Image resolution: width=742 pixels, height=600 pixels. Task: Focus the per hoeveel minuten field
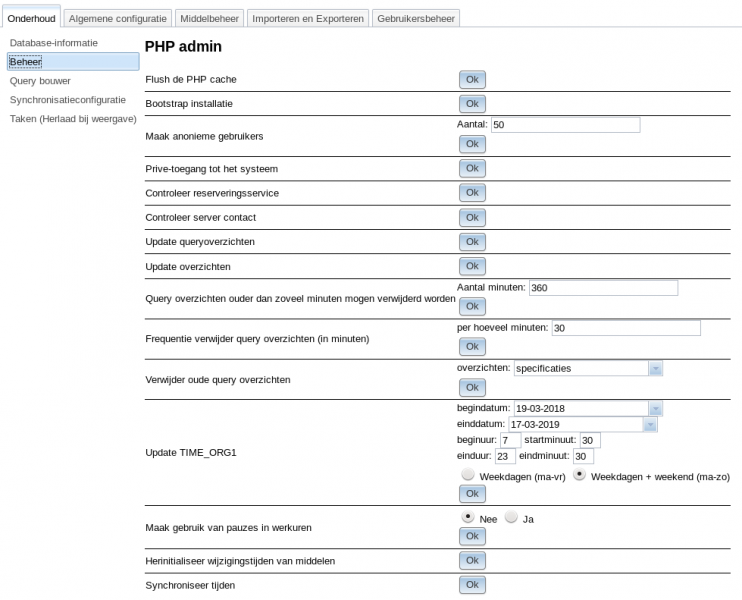point(626,328)
